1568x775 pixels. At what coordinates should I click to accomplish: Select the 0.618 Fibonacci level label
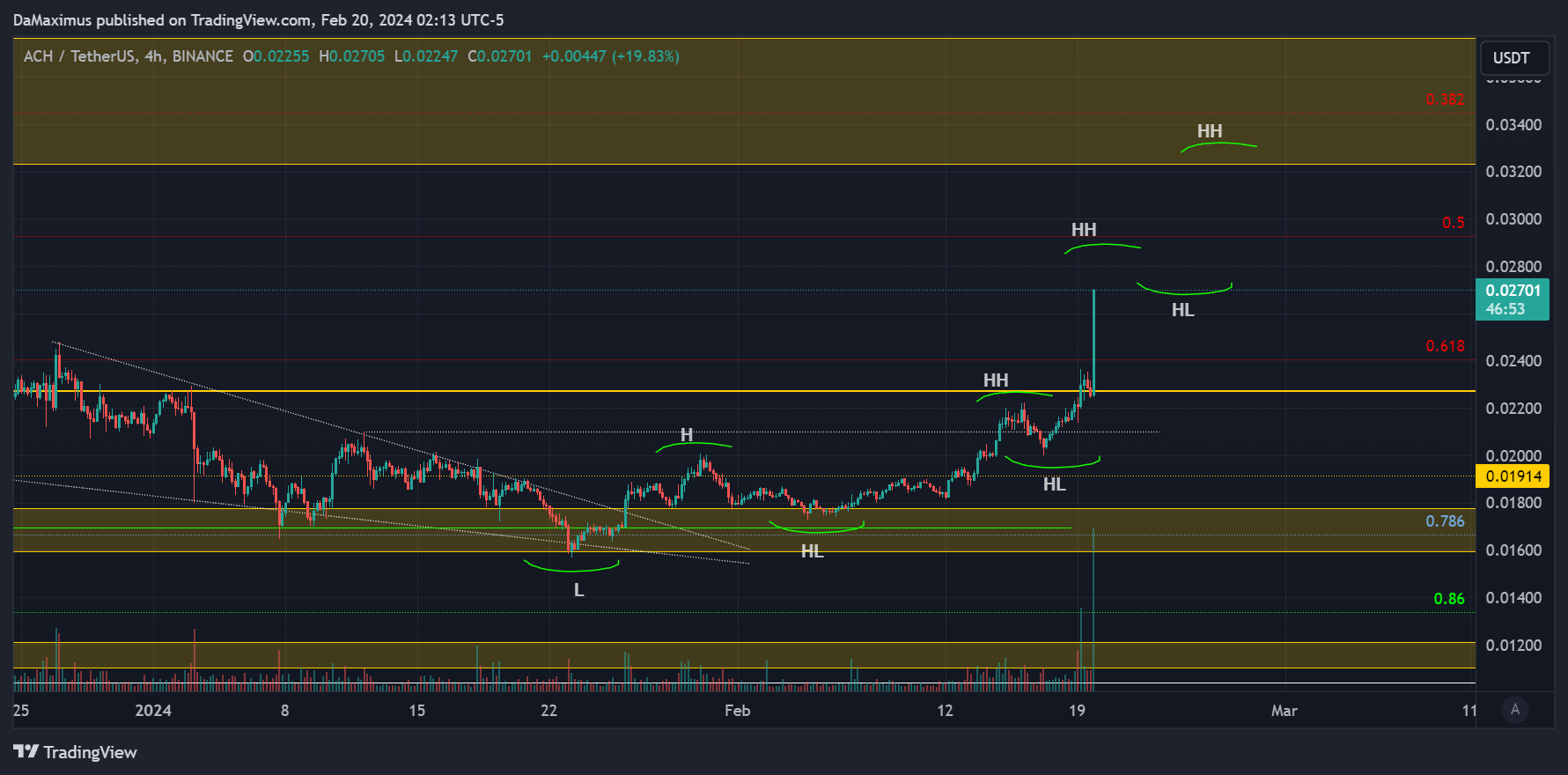[x=1445, y=346]
